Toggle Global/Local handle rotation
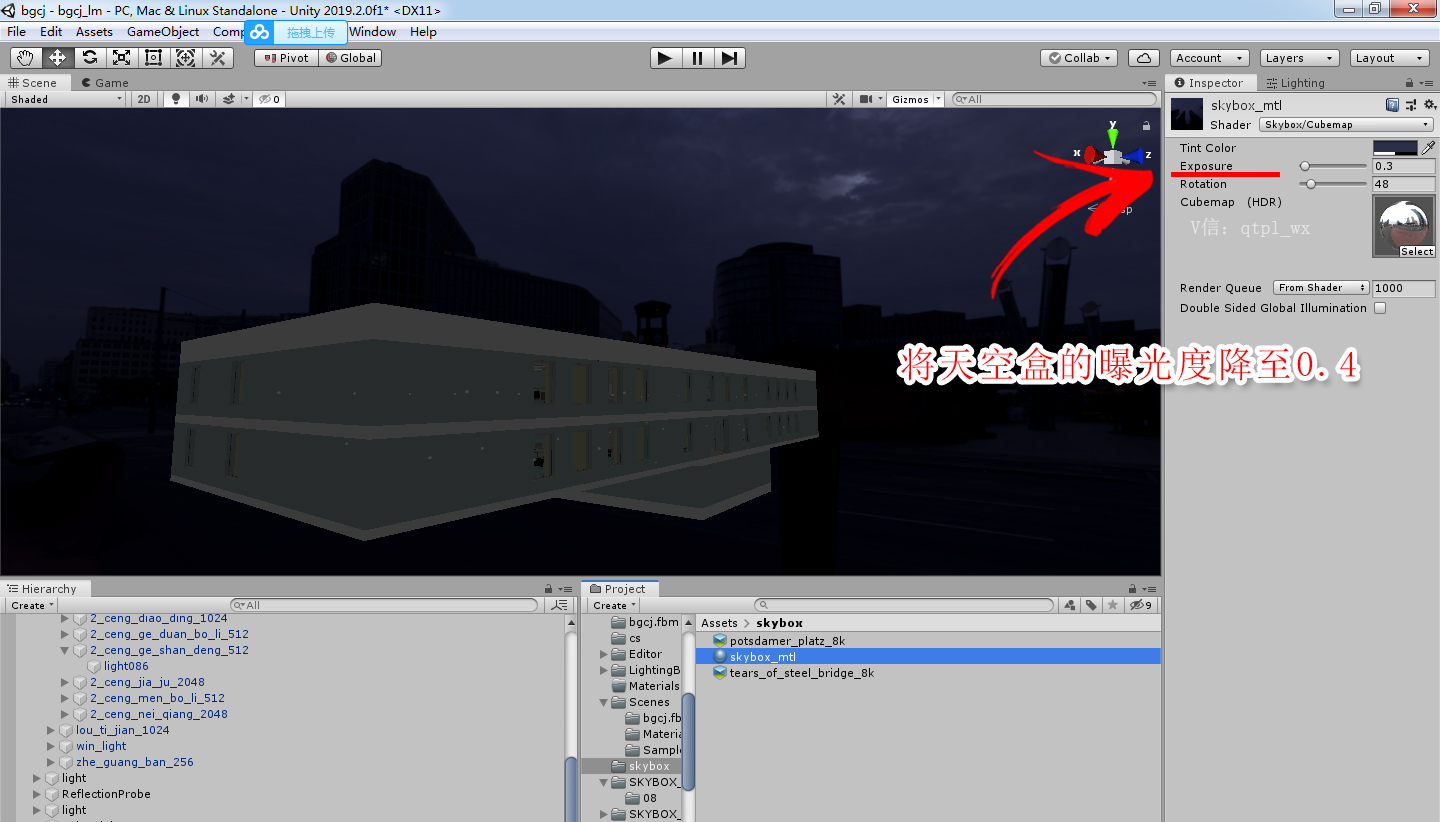The width and height of the screenshot is (1440, 822). pyautogui.click(x=351, y=58)
